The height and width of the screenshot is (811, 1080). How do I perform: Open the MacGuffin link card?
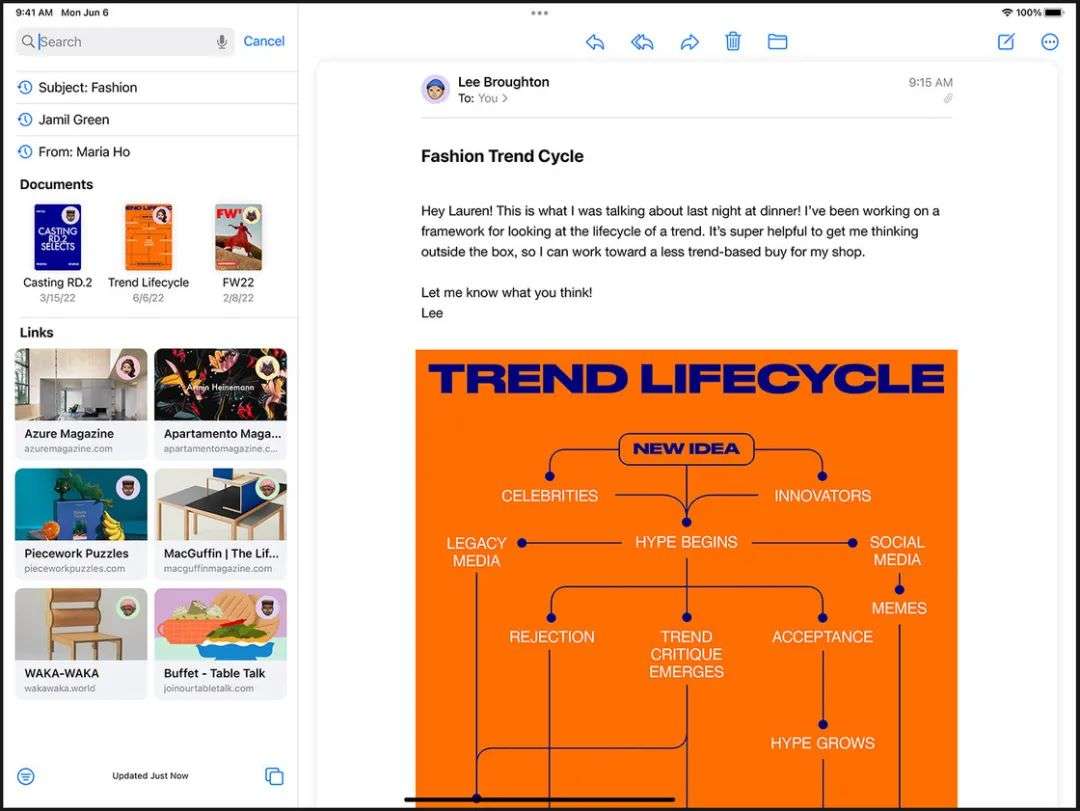coord(220,524)
